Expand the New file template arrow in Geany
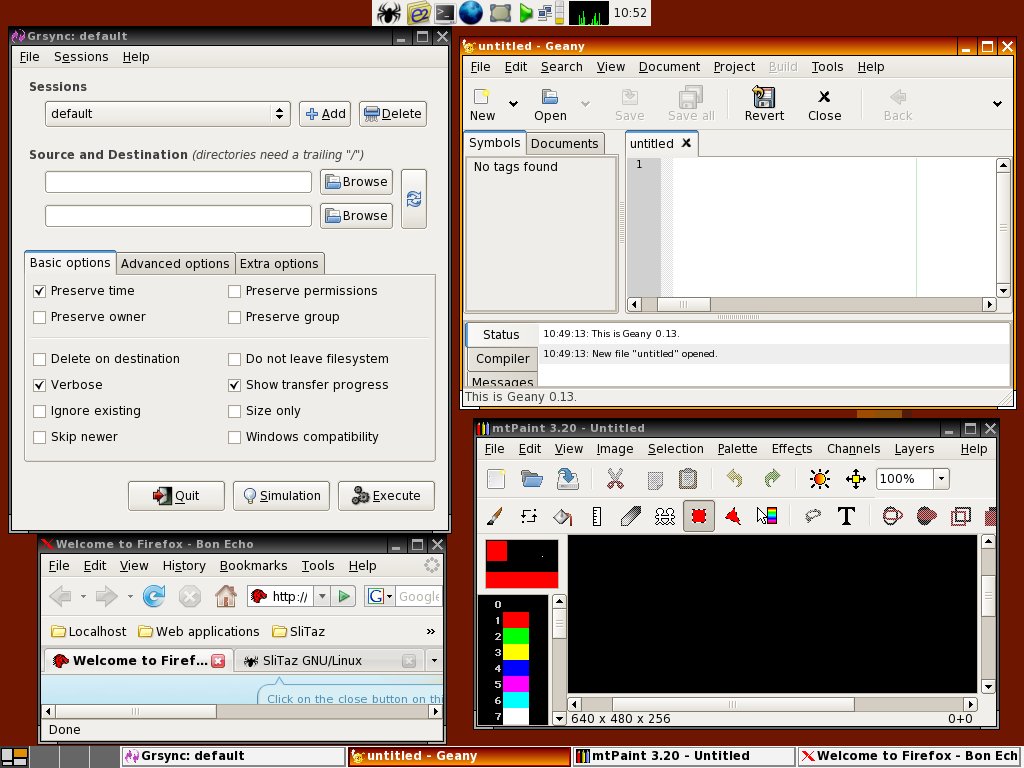 (513, 103)
